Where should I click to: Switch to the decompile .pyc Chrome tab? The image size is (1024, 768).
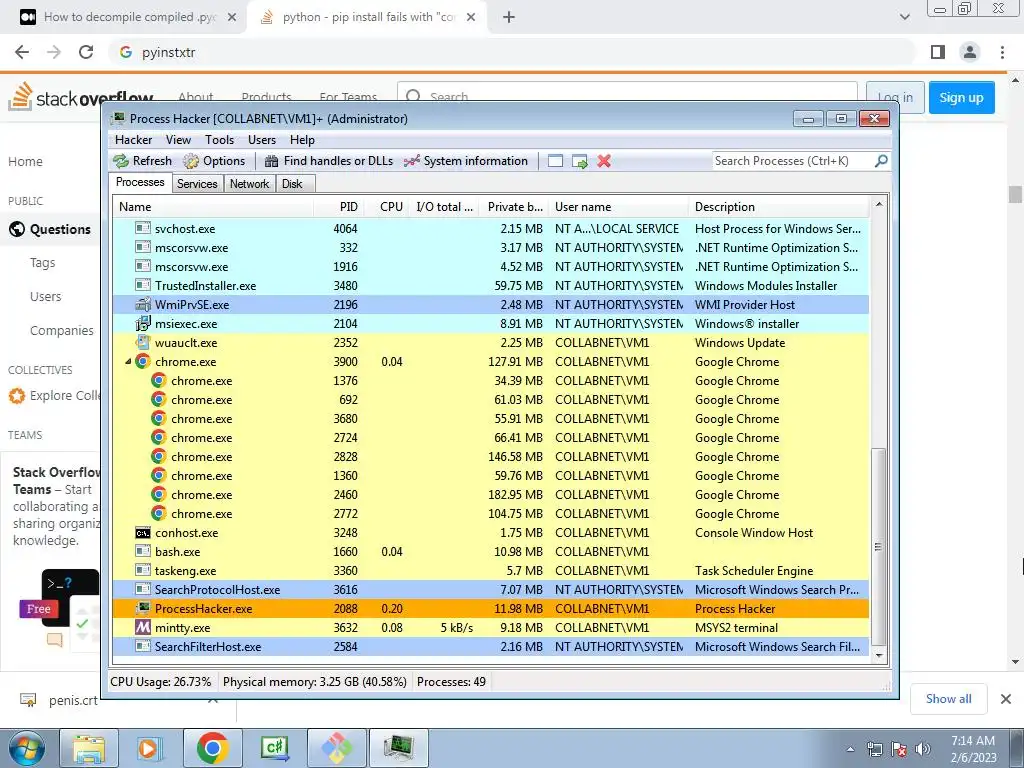pos(129,17)
